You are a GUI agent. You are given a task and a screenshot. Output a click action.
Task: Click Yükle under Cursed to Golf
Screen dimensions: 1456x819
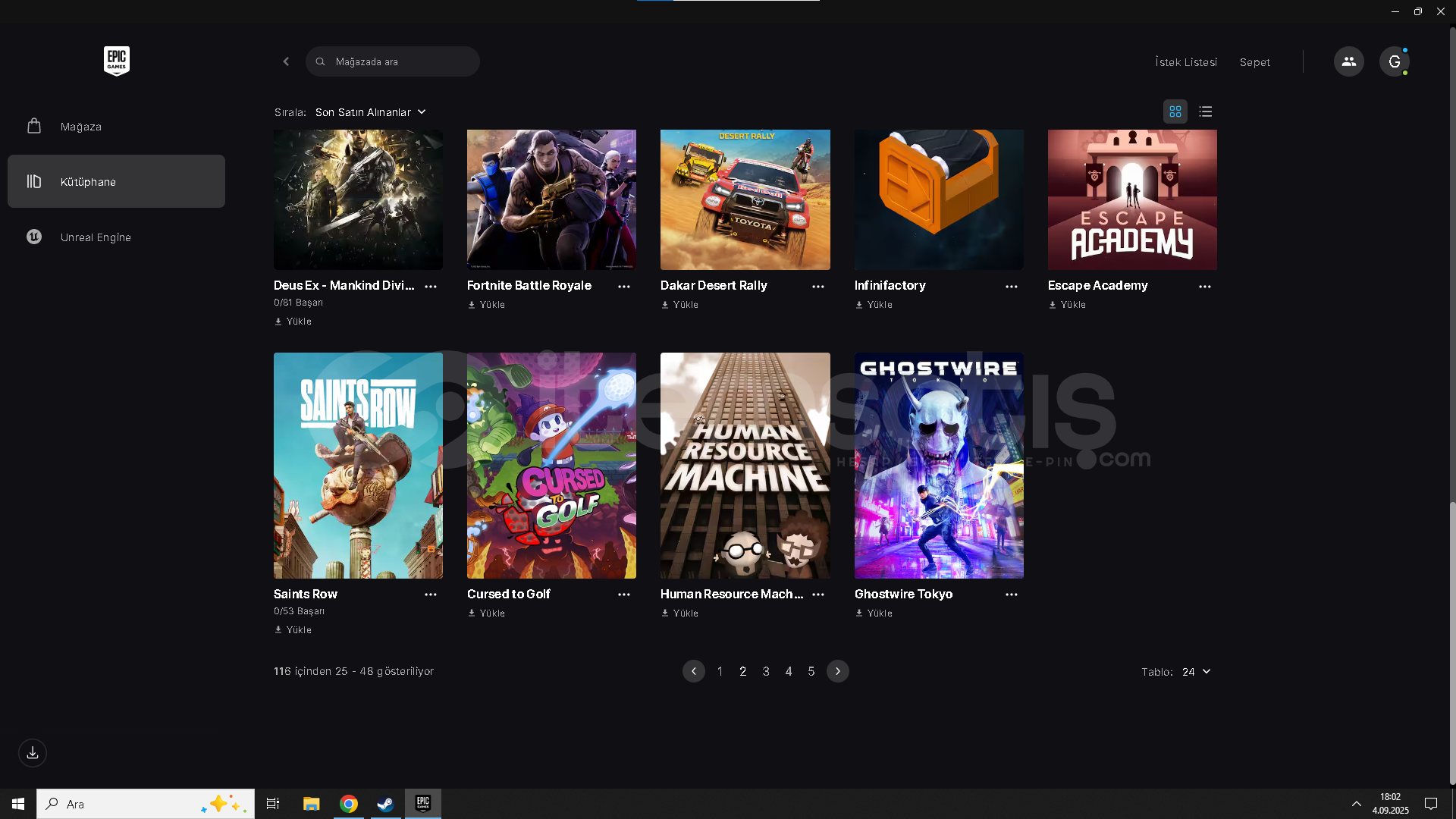click(486, 613)
